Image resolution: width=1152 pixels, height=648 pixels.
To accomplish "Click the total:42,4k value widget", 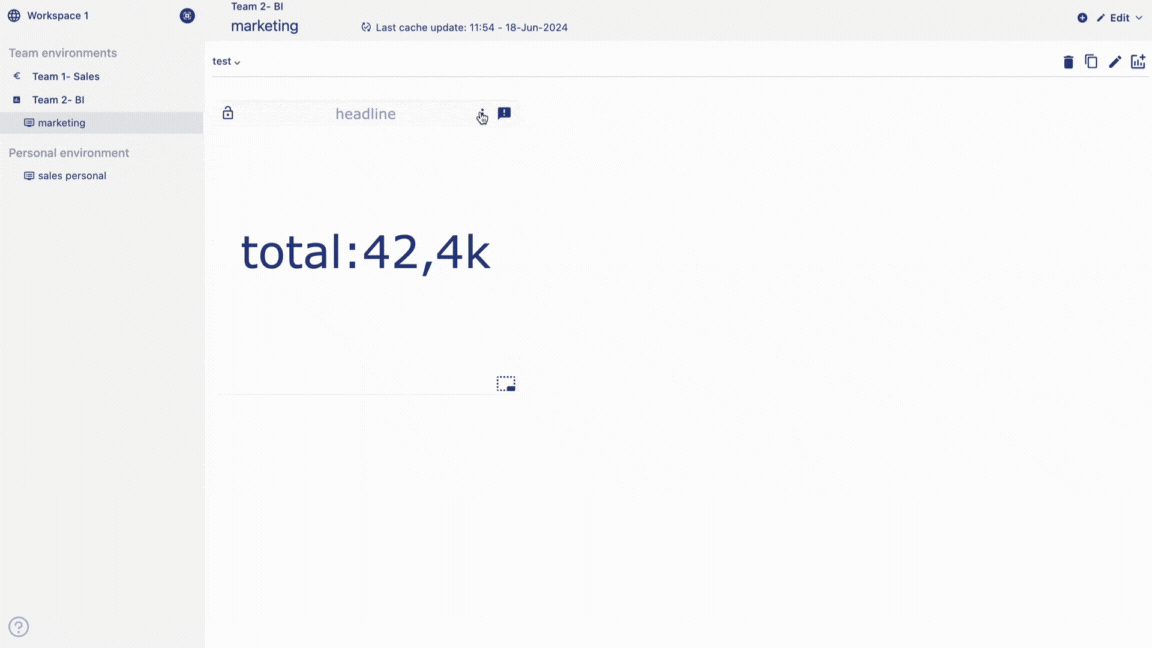I will pyautogui.click(x=365, y=253).
